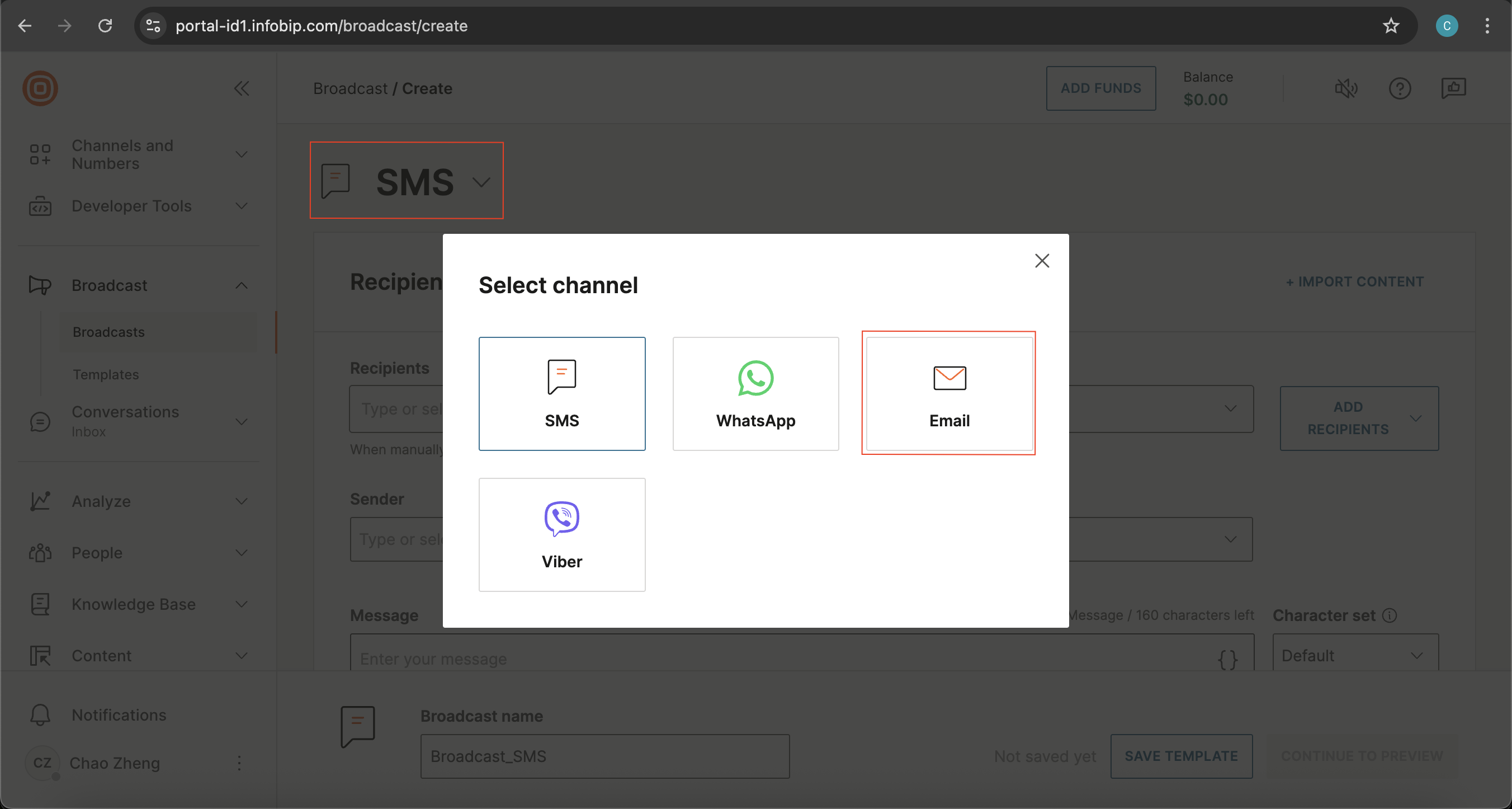Open user options menu beside Chao Zheng

pyautogui.click(x=239, y=763)
